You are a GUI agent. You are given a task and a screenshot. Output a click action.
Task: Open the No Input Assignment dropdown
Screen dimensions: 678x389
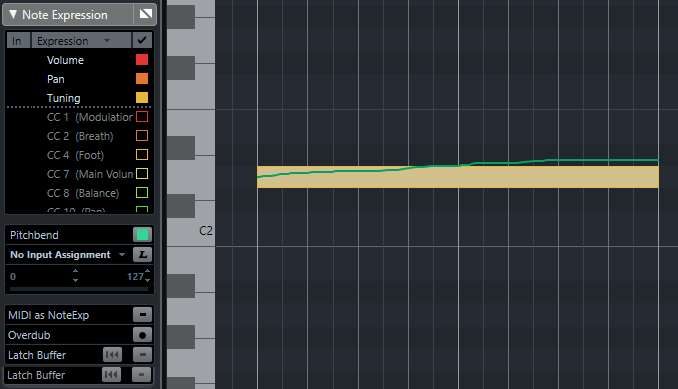[x=68, y=255]
